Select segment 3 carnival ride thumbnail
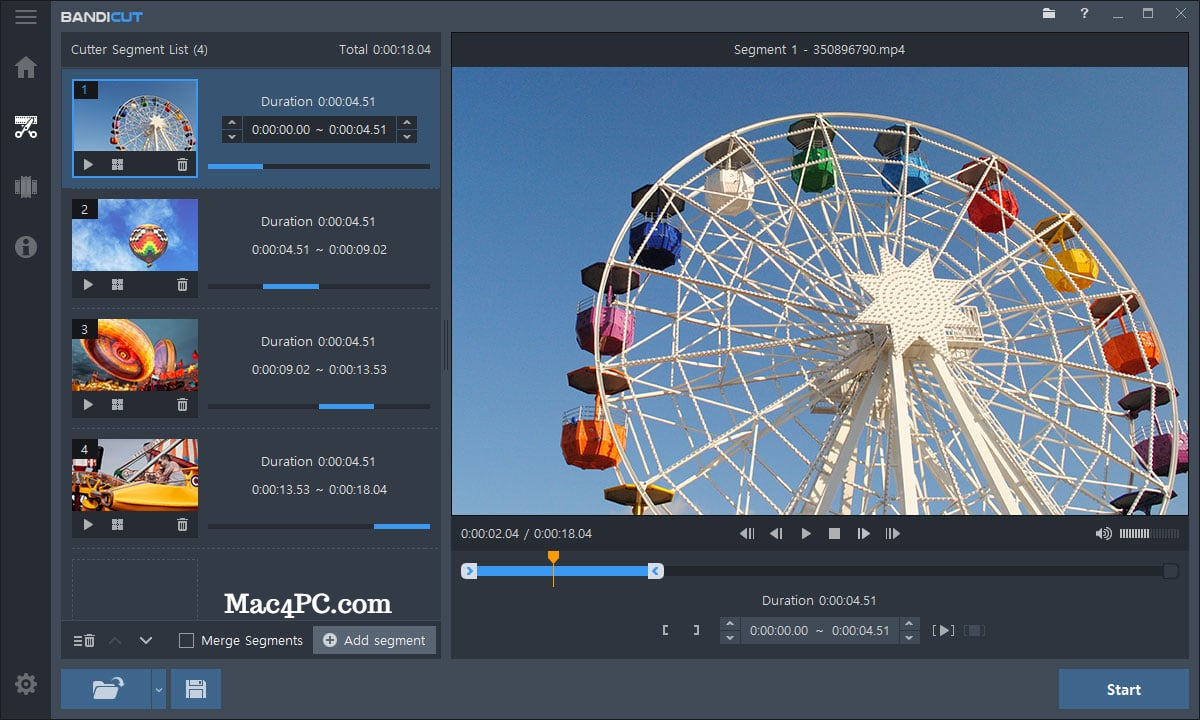 [135, 355]
